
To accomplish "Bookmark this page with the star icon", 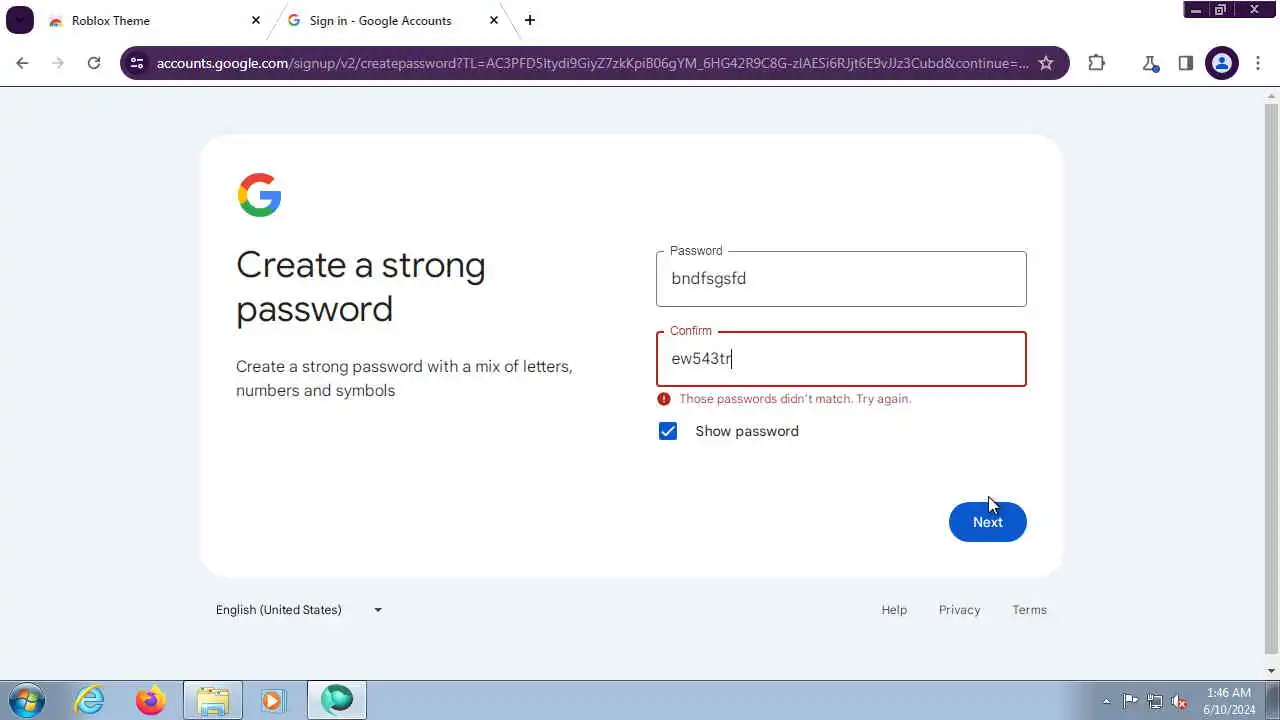I will (1046, 63).
